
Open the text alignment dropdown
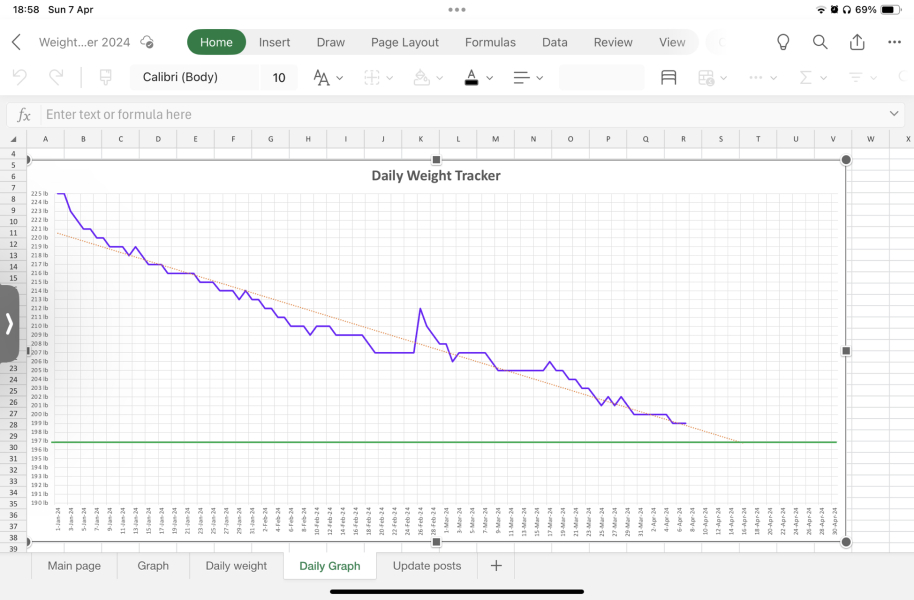526,77
